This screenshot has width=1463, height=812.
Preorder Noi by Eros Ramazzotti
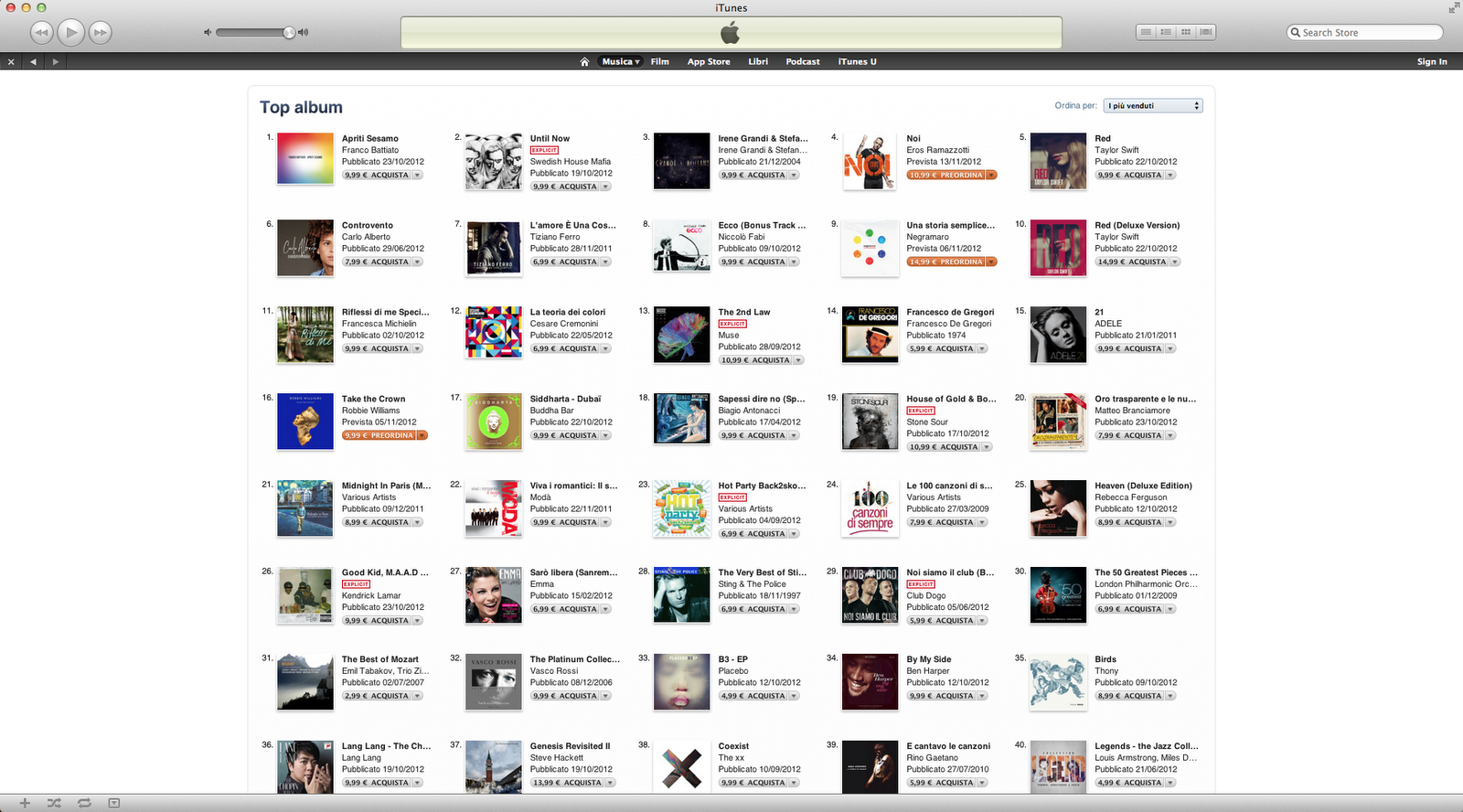[x=946, y=175]
